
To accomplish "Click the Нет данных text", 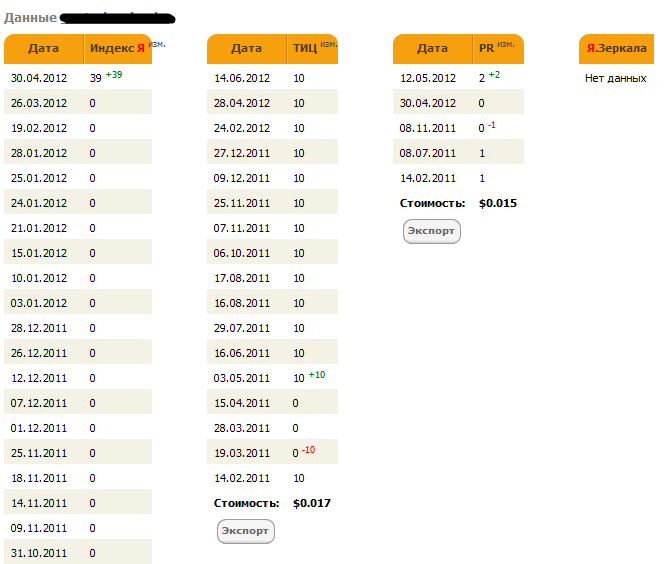I will [x=615, y=78].
